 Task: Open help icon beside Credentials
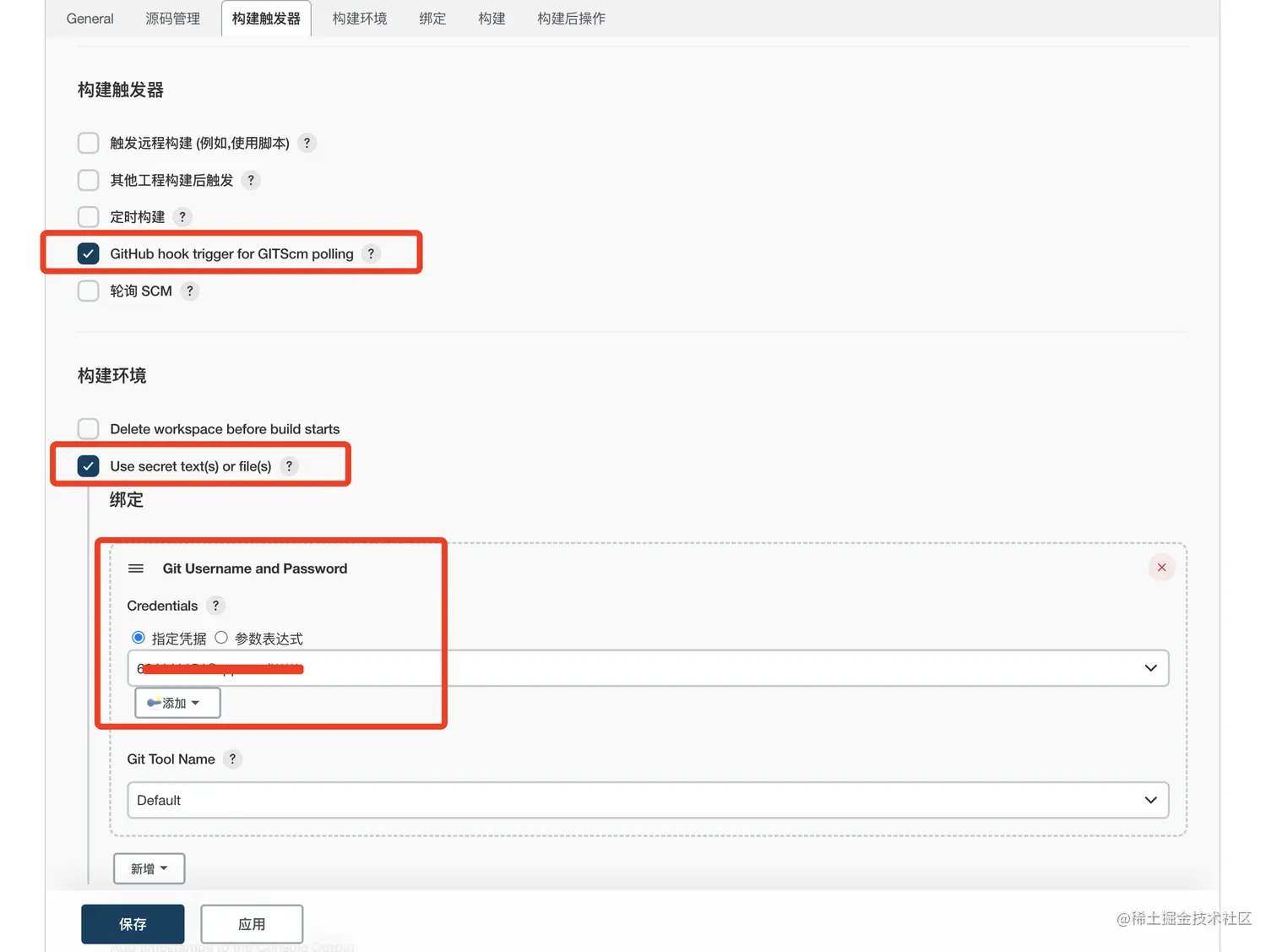tap(215, 606)
